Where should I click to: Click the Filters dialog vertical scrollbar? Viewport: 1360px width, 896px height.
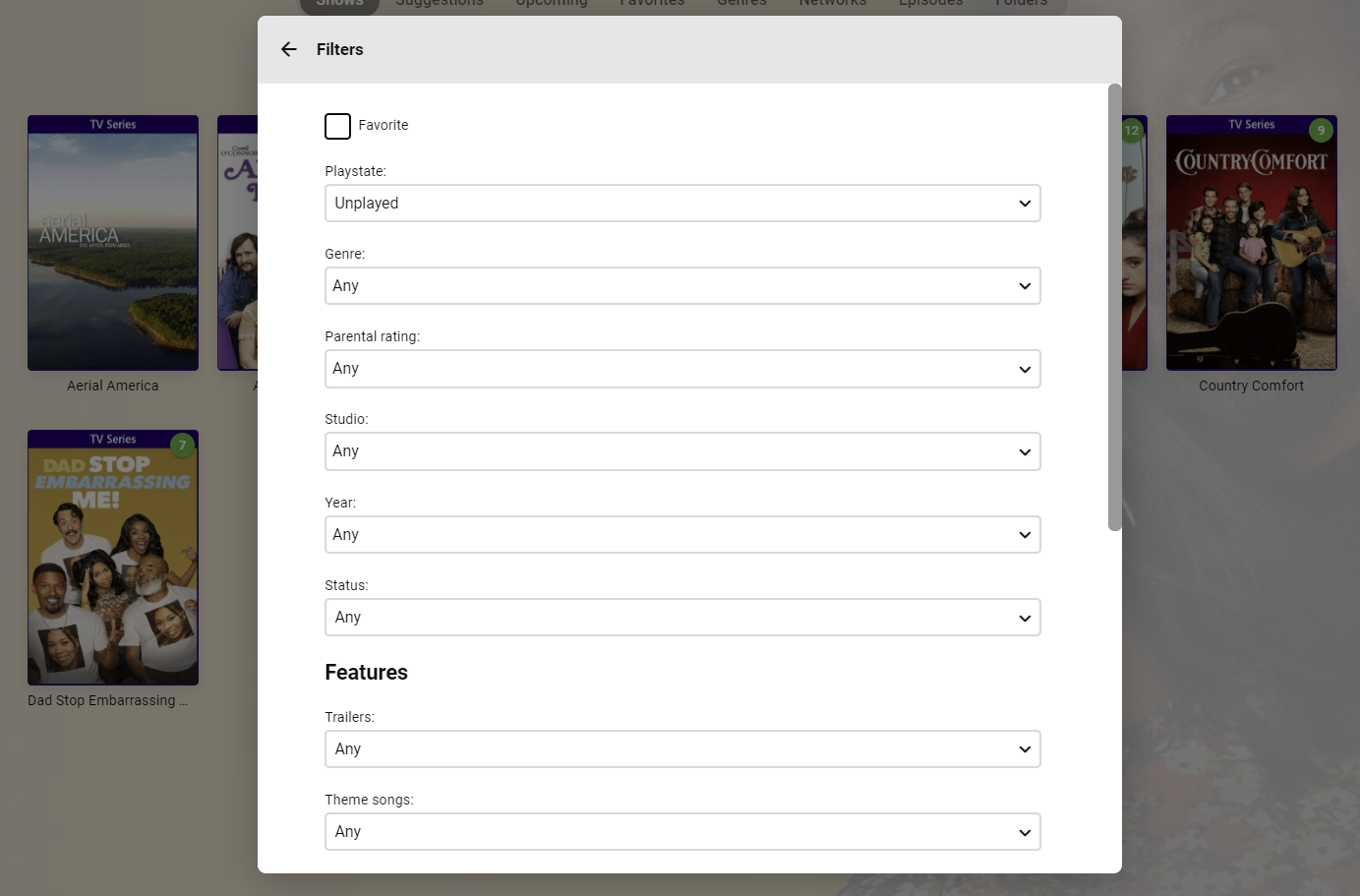[x=1114, y=307]
